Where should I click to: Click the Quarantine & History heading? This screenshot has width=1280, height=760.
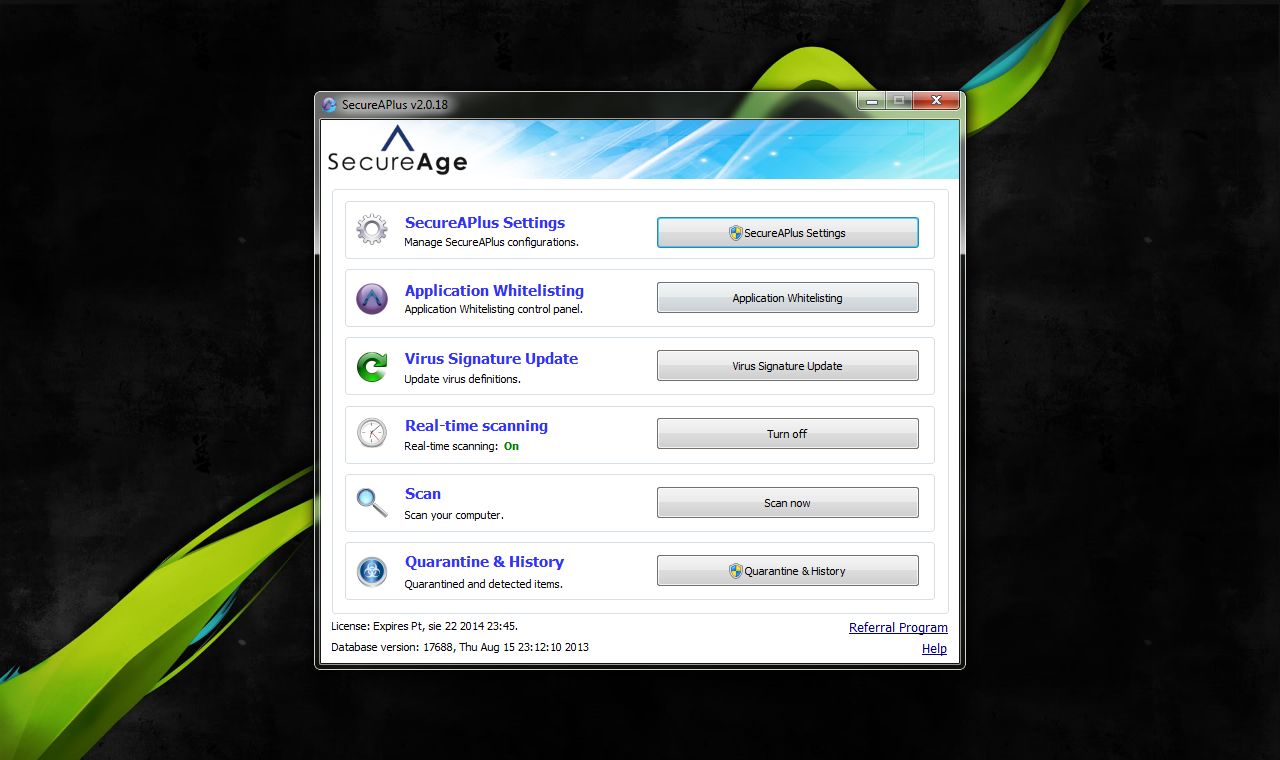(x=484, y=562)
